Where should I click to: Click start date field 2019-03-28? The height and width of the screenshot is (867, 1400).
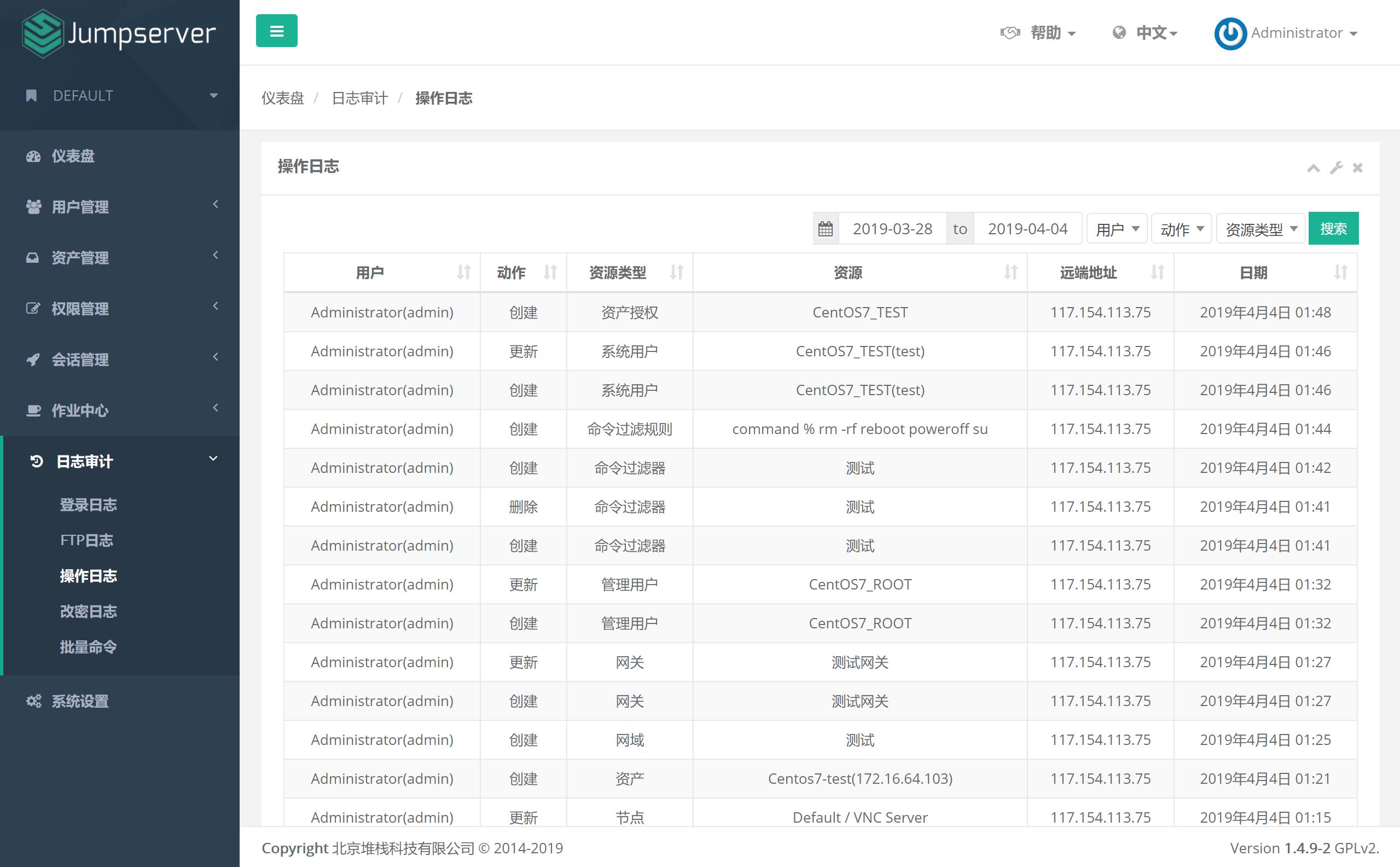892,229
